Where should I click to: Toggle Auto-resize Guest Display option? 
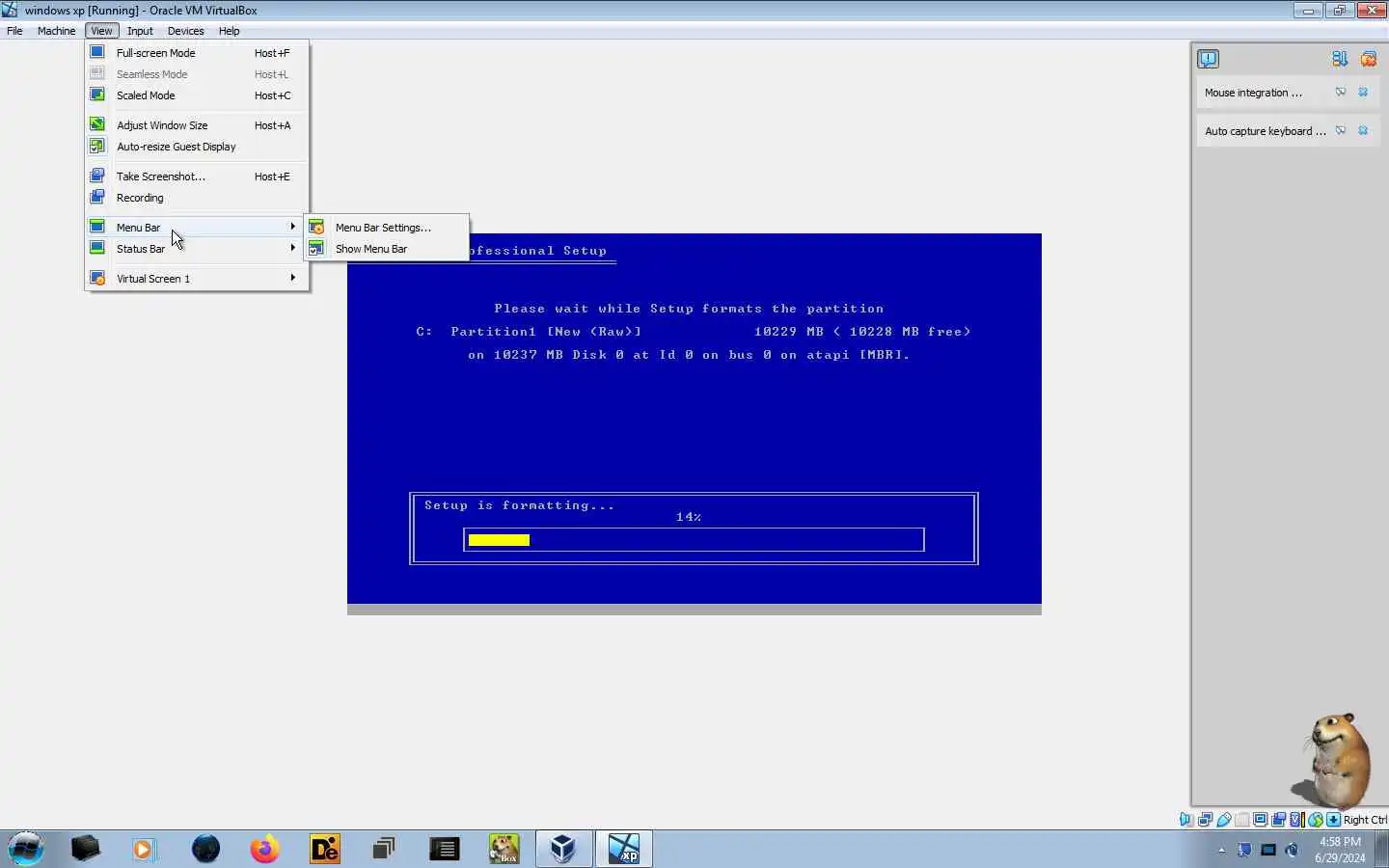[197, 147]
